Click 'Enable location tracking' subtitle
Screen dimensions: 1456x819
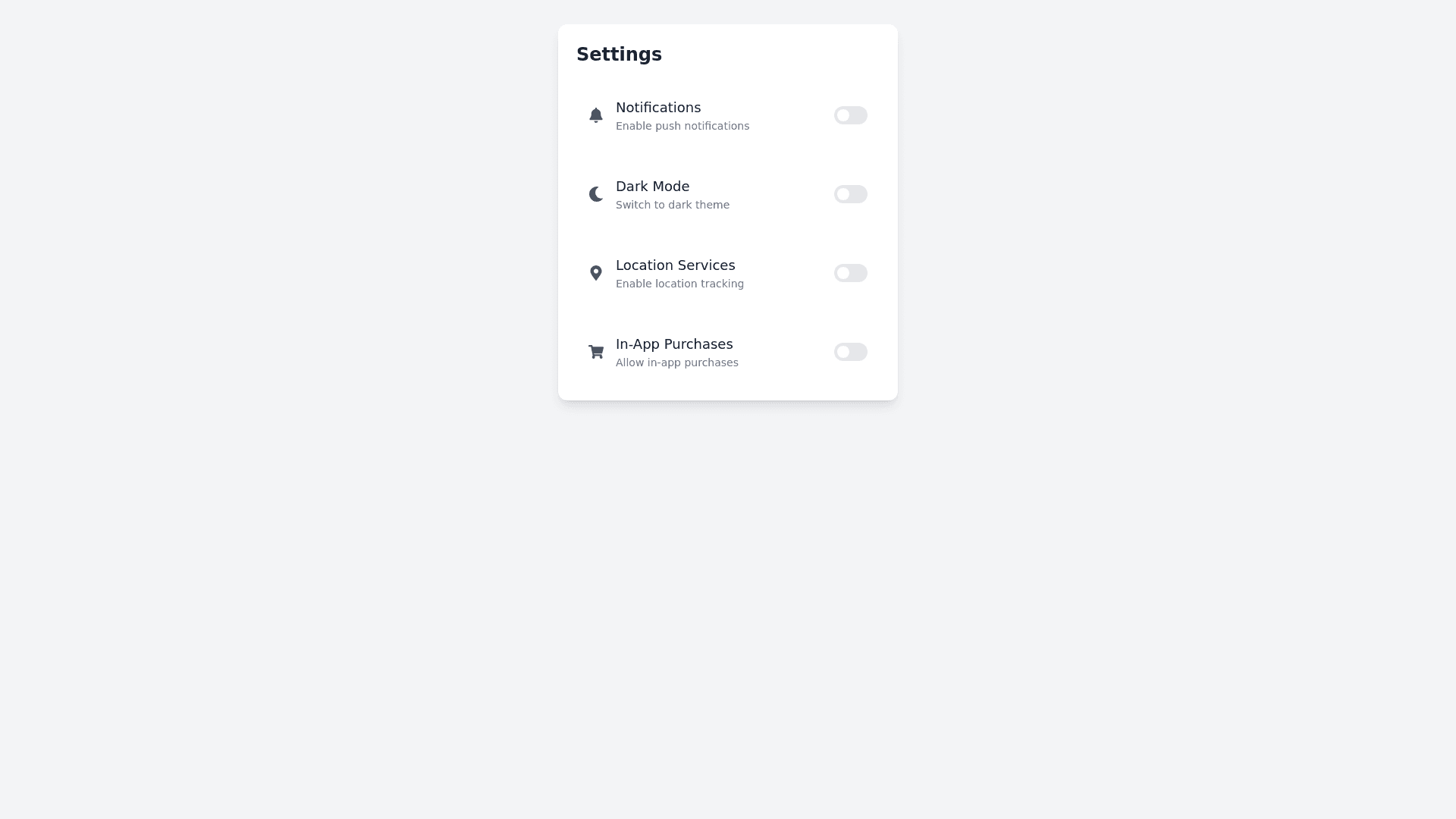pos(679,284)
